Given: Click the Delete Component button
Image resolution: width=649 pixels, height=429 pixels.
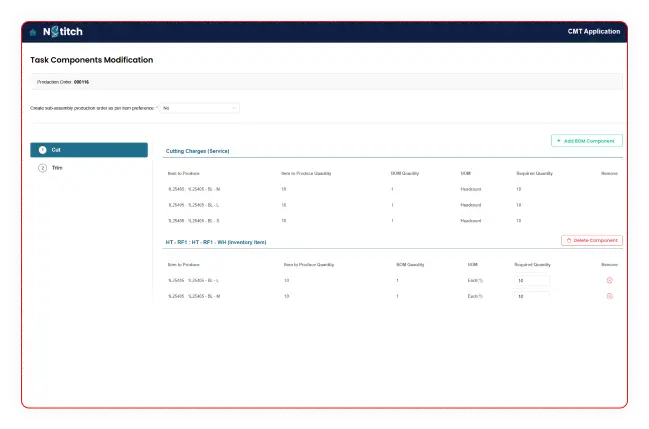Looking at the screenshot, I should pos(592,241).
